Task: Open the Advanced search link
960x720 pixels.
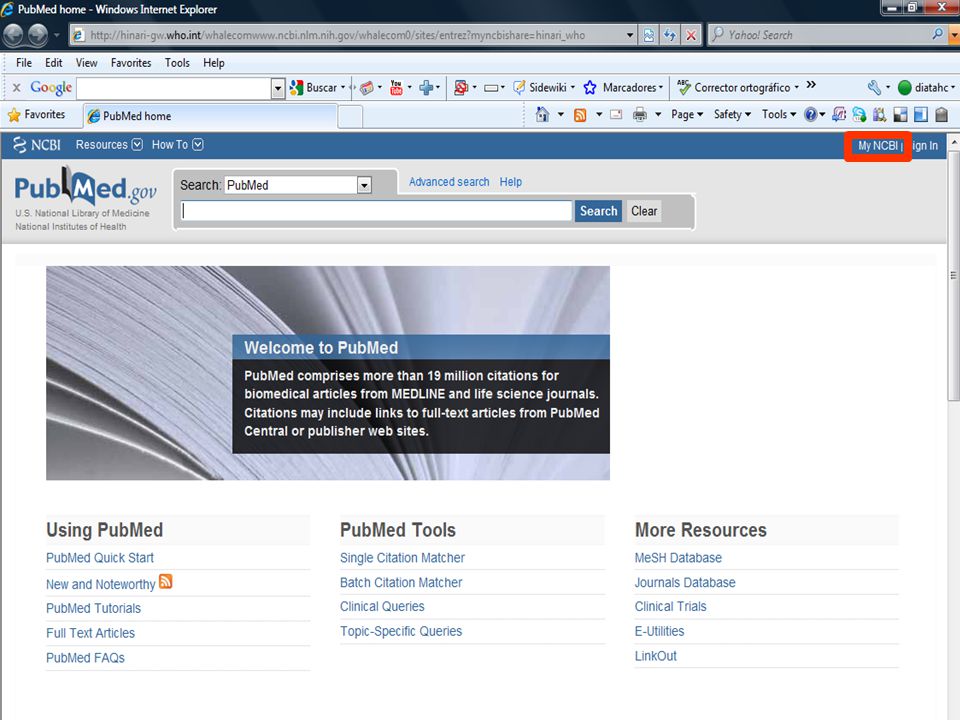Action: click(x=449, y=182)
